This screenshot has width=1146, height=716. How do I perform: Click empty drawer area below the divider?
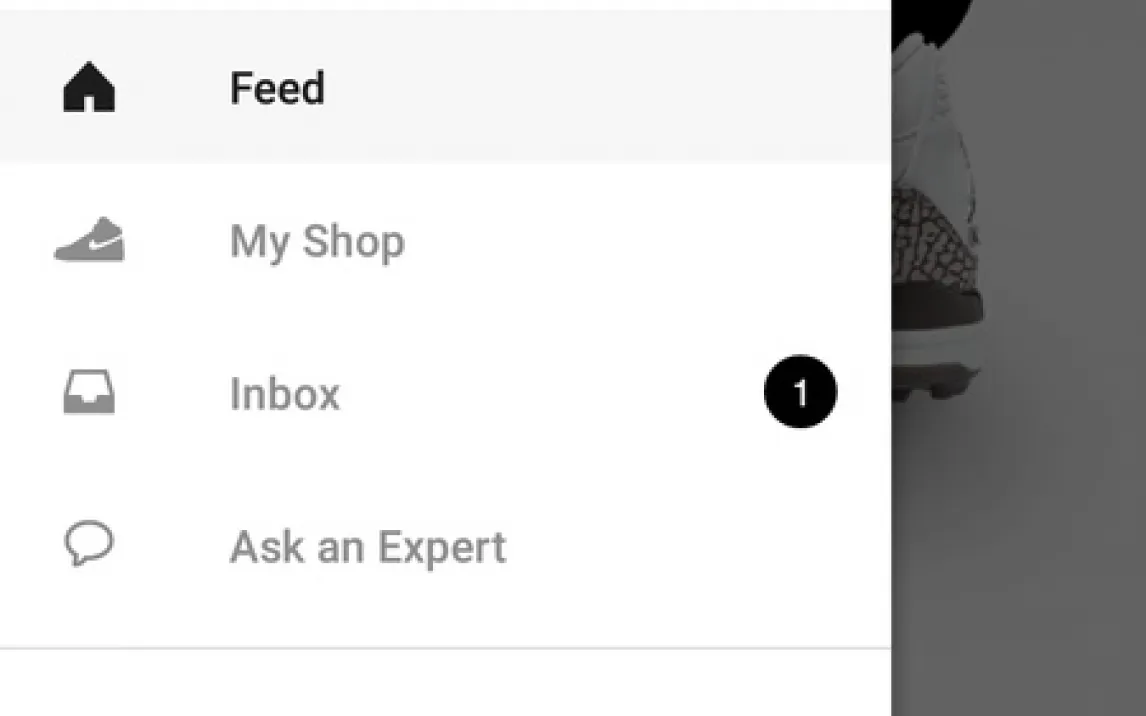pyautogui.click(x=445, y=685)
